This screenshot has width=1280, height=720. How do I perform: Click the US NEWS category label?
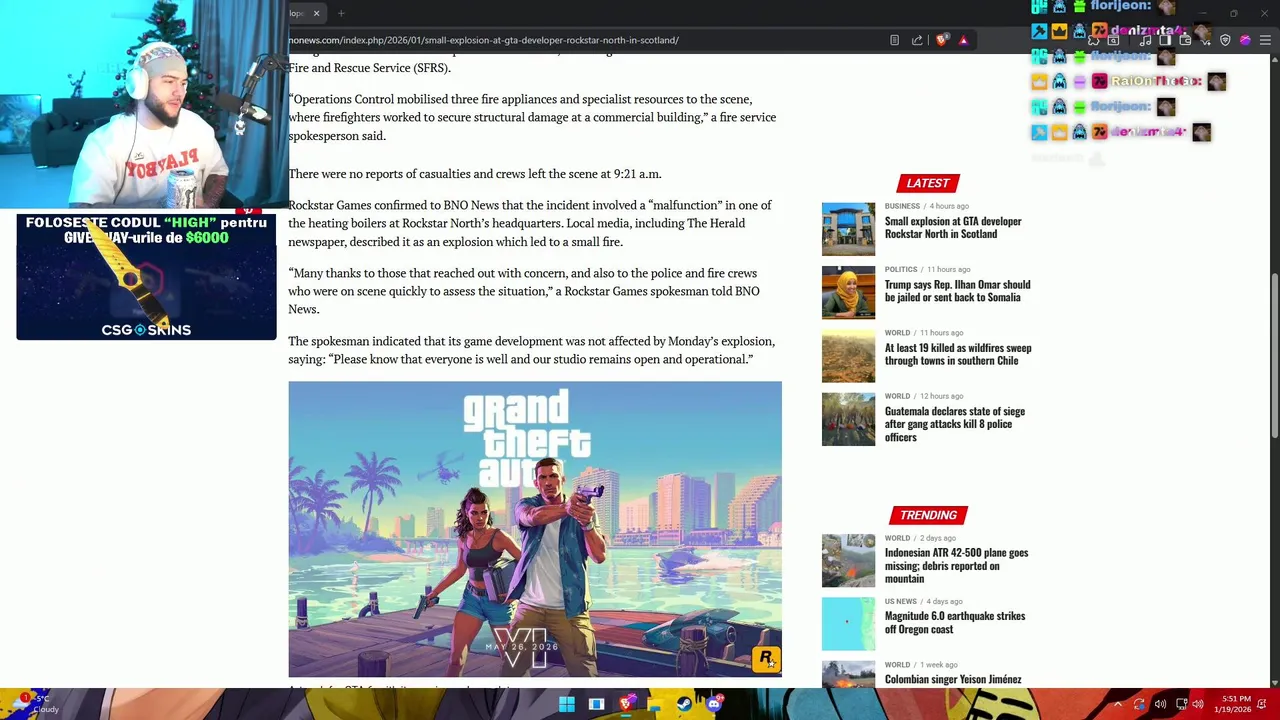pos(900,601)
